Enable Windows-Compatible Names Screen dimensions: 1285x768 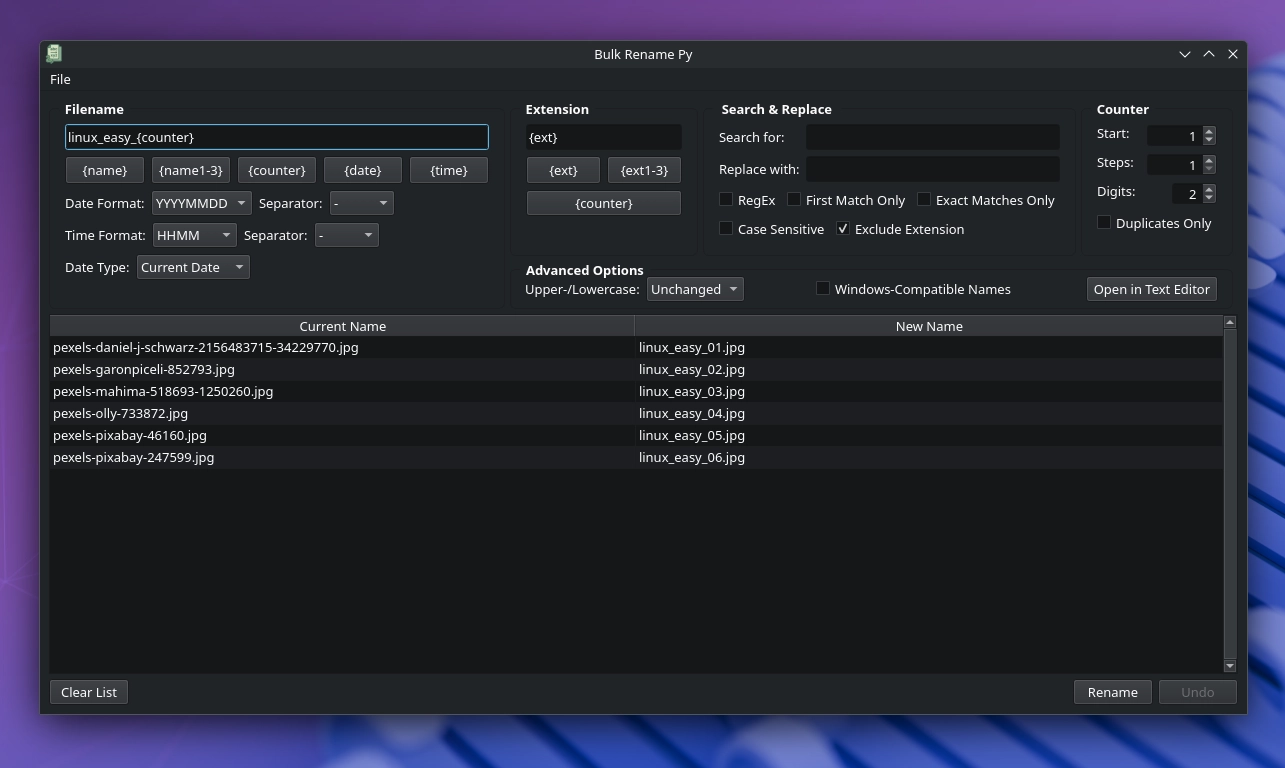point(822,288)
